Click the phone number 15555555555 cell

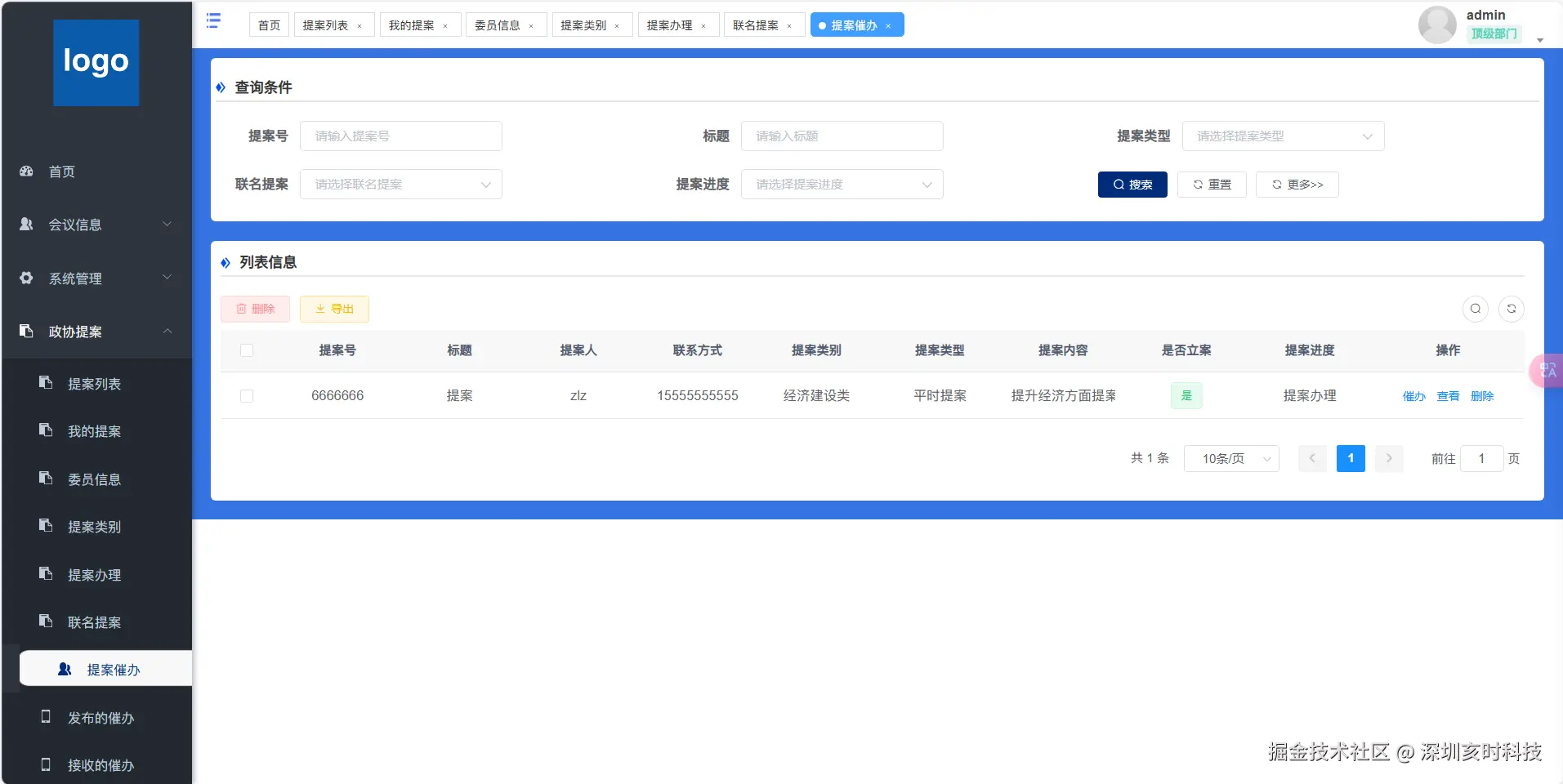698,396
